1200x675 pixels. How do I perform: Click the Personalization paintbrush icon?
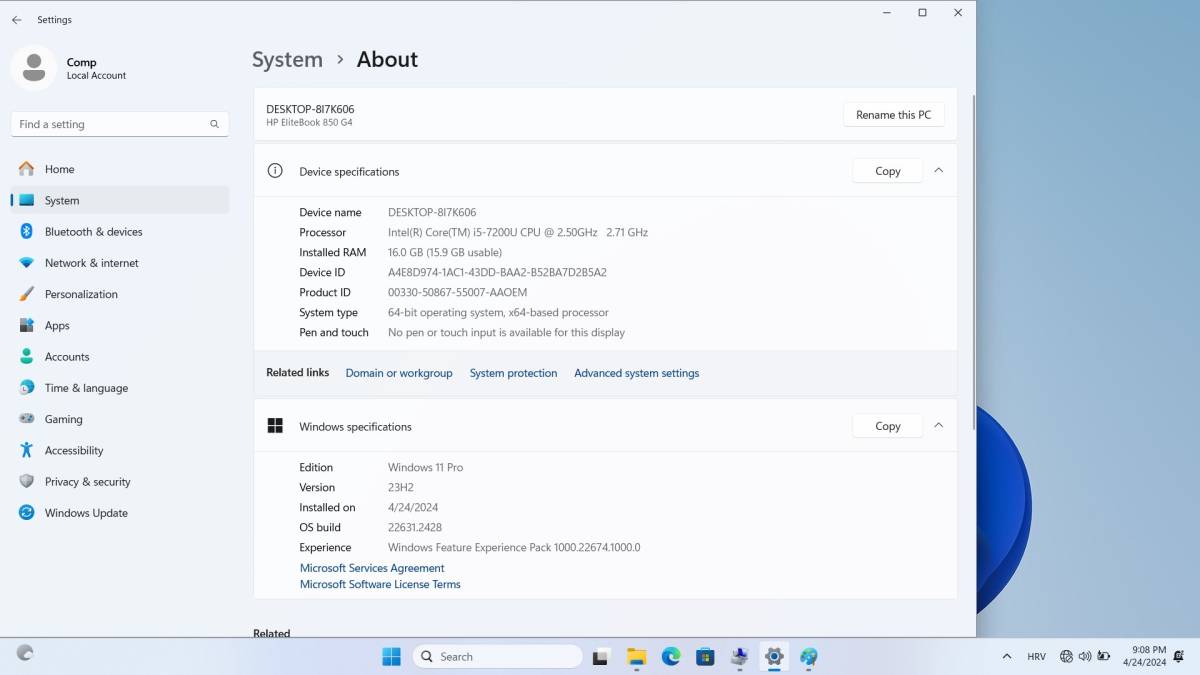coord(26,294)
